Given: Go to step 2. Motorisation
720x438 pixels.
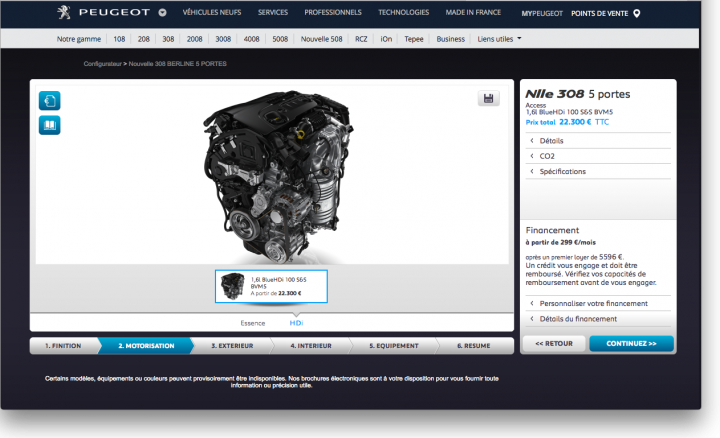Looking at the screenshot, I should 146,346.
